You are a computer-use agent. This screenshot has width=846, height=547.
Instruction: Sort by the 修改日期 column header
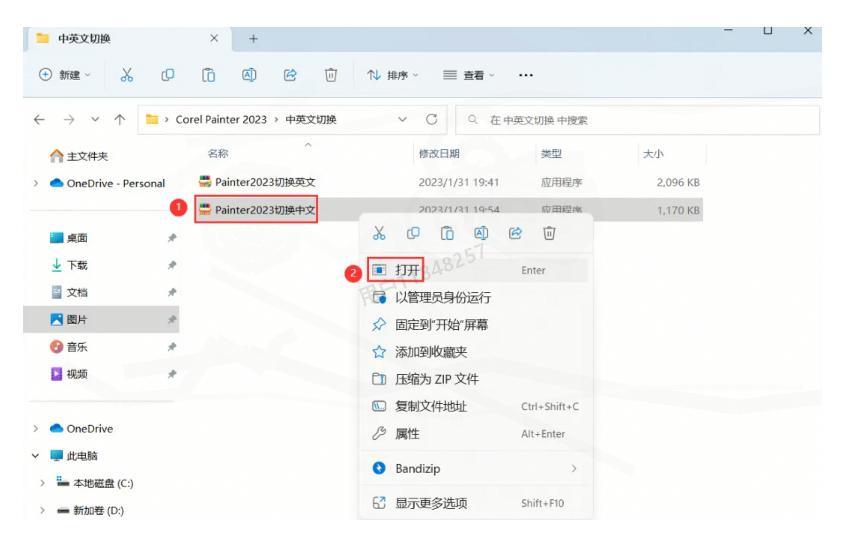coord(439,154)
